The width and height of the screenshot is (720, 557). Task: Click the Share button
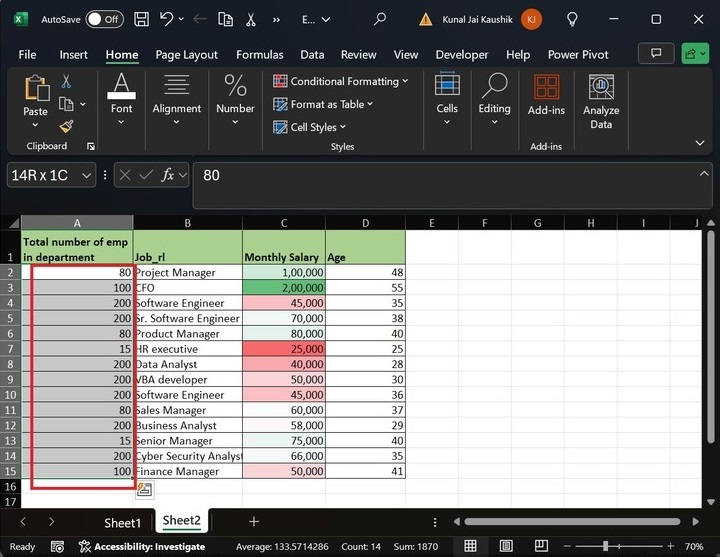point(695,54)
